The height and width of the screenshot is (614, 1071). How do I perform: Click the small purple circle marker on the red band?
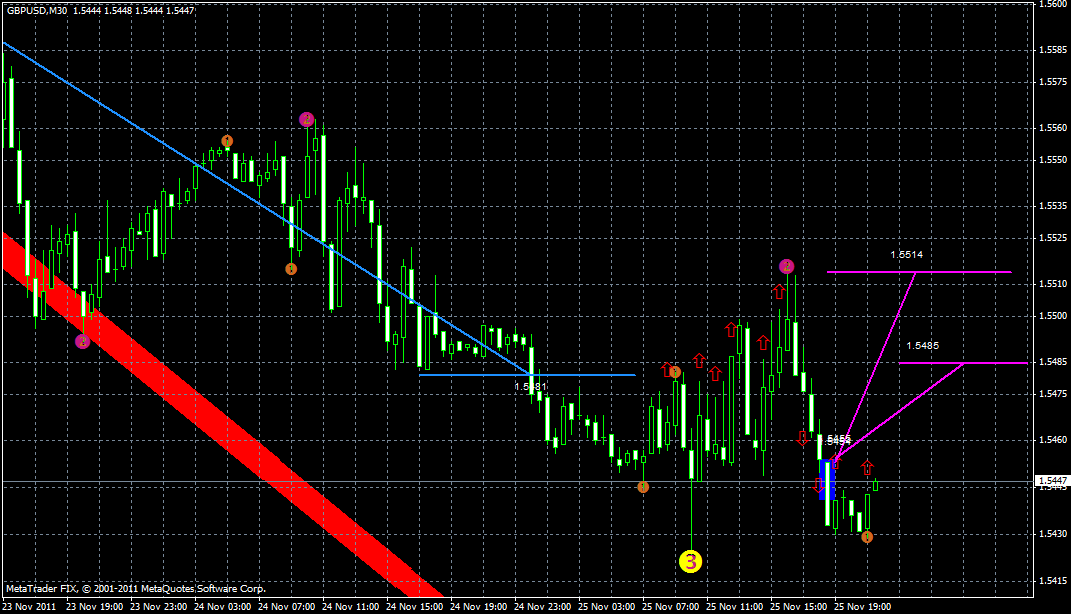click(x=82, y=339)
